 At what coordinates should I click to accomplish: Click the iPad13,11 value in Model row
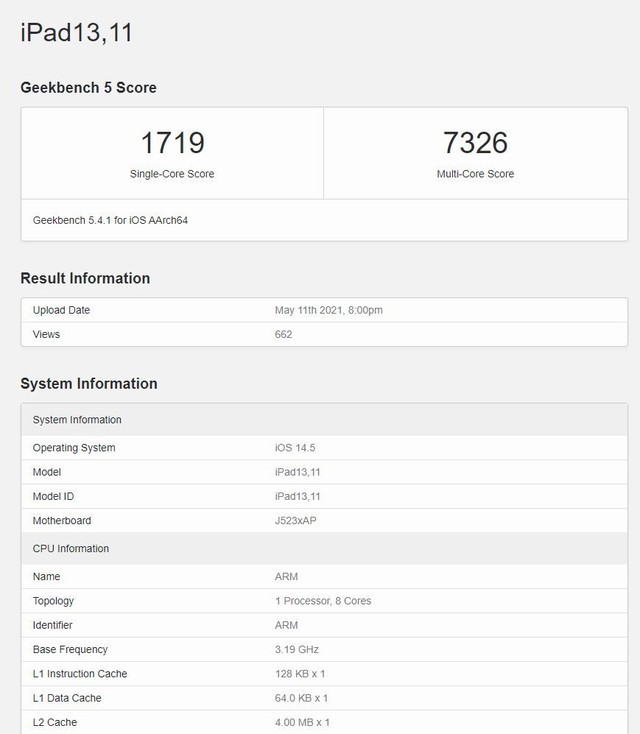point(297,472)
